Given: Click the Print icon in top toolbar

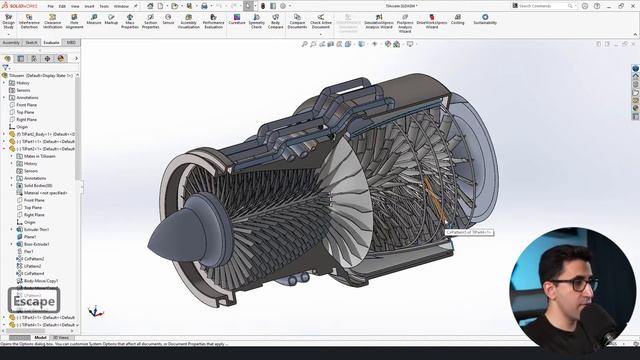Looking at the screenshot, I should 204,6.
